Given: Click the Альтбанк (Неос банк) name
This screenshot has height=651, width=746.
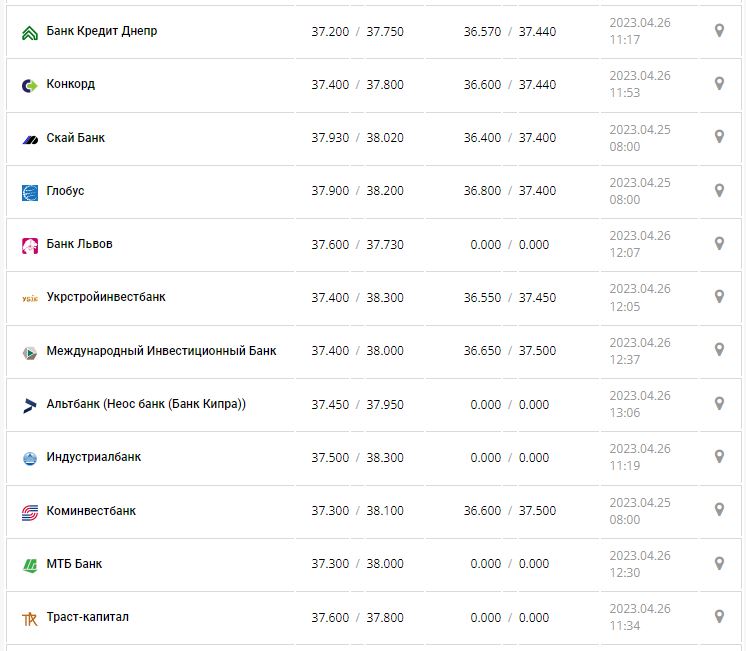Looking at the screenshot, I should pos(146,404).
